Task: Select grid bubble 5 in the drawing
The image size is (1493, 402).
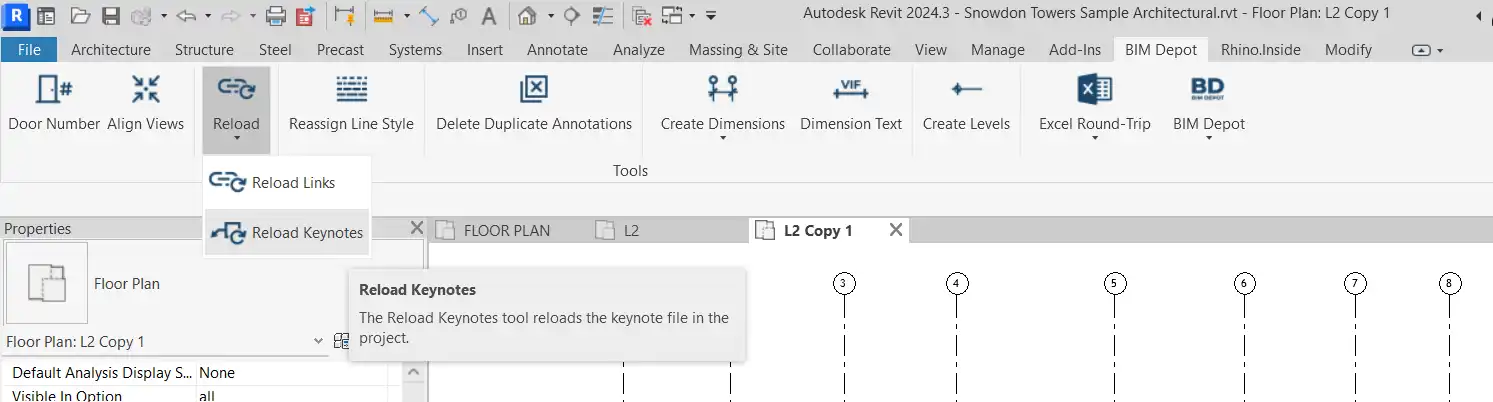Action: tap(1115, 283)
